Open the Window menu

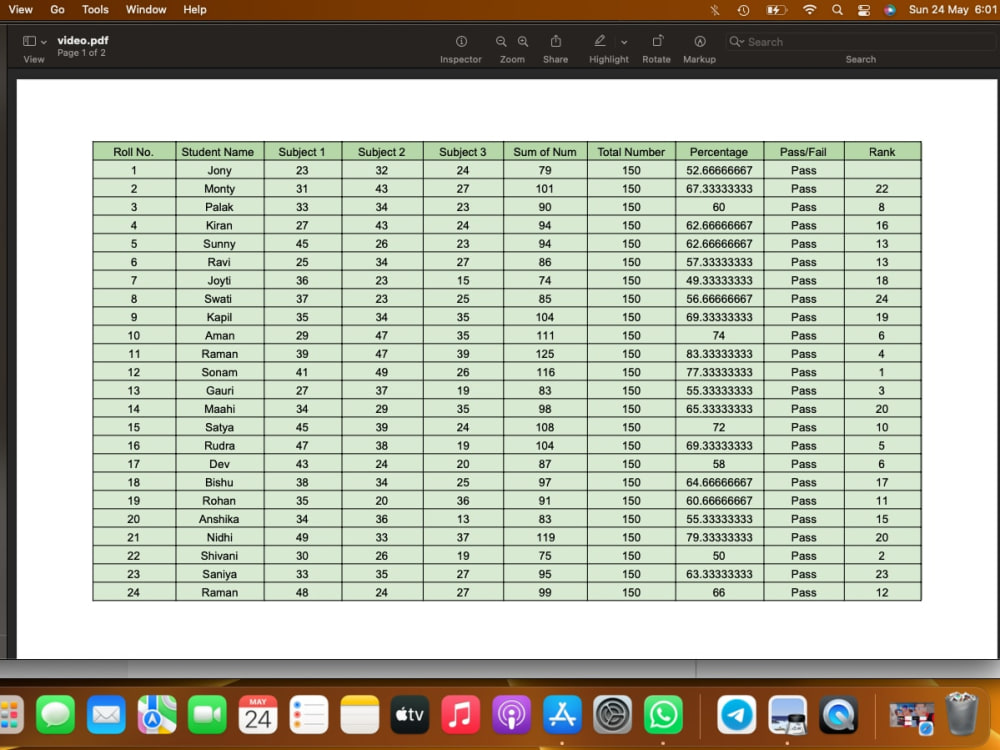146,10
